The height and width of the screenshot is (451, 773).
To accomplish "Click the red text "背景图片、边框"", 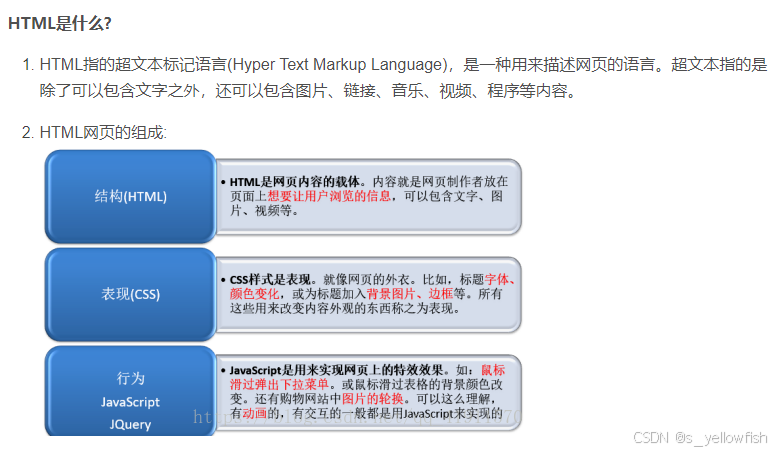I will 409,294.
